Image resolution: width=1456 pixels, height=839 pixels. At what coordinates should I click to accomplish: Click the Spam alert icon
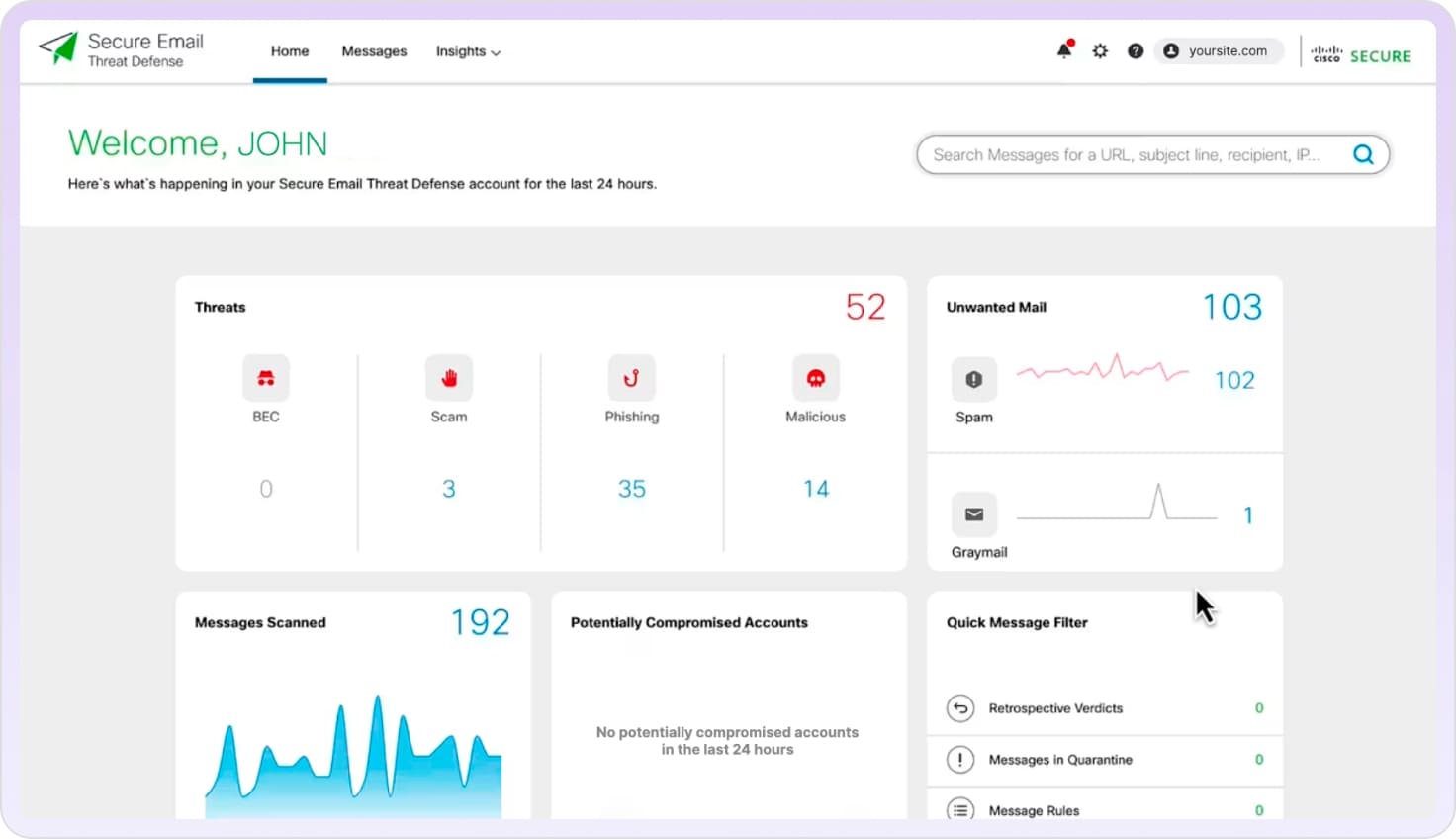click(x=973, y=378)
